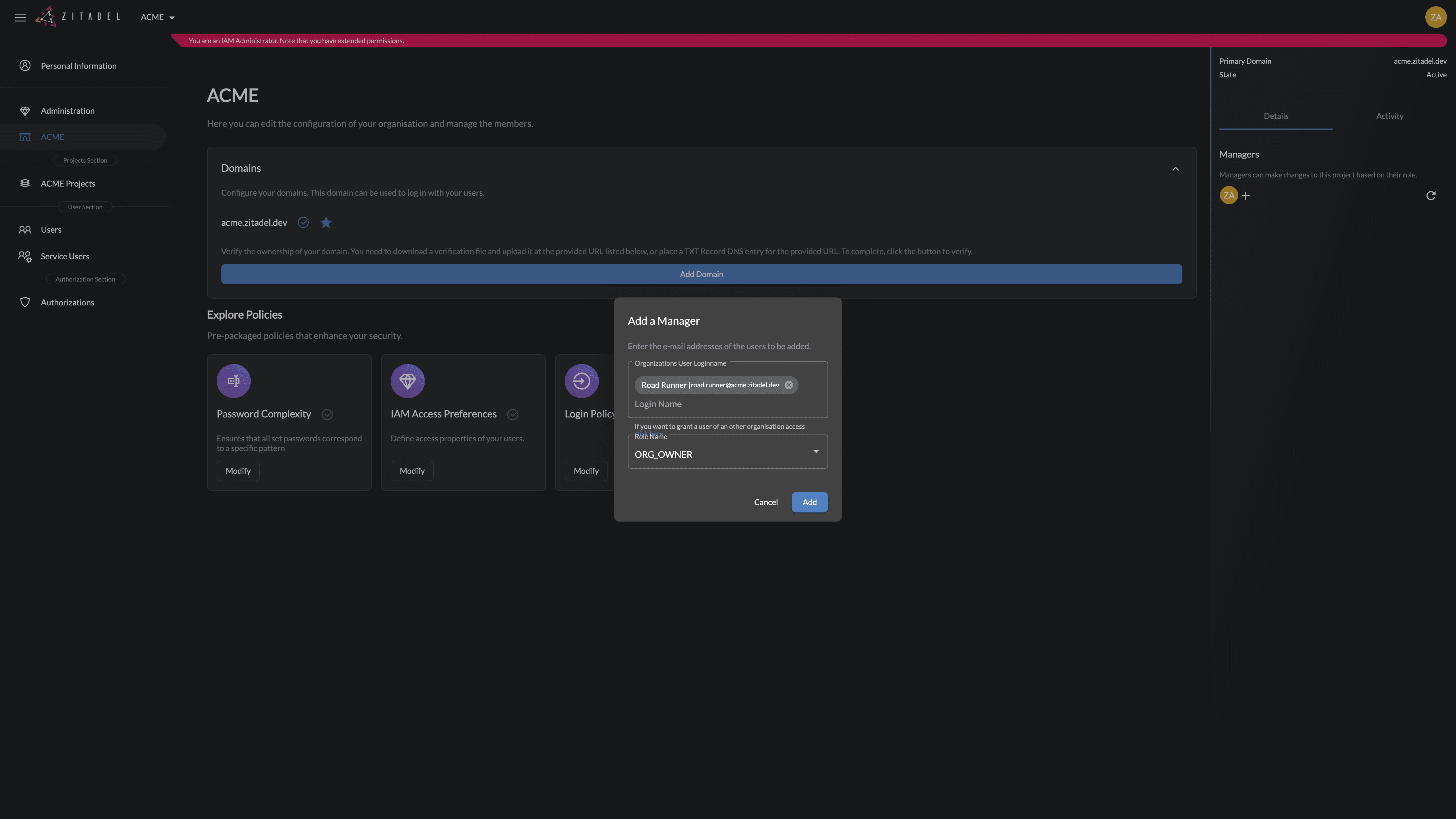Viewport: 1456px width, 819px height.
Task: Focus the Login Name input field
Action: (727, 404)
